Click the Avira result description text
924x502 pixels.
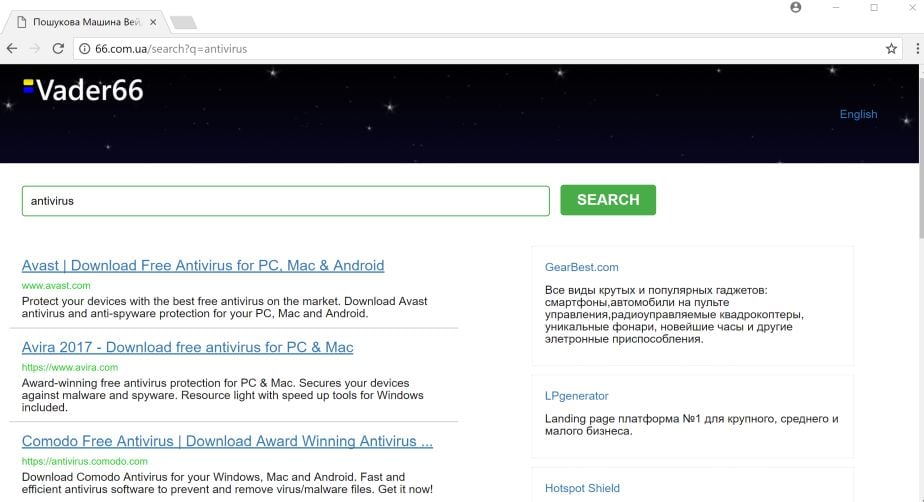tap(222, 395)
